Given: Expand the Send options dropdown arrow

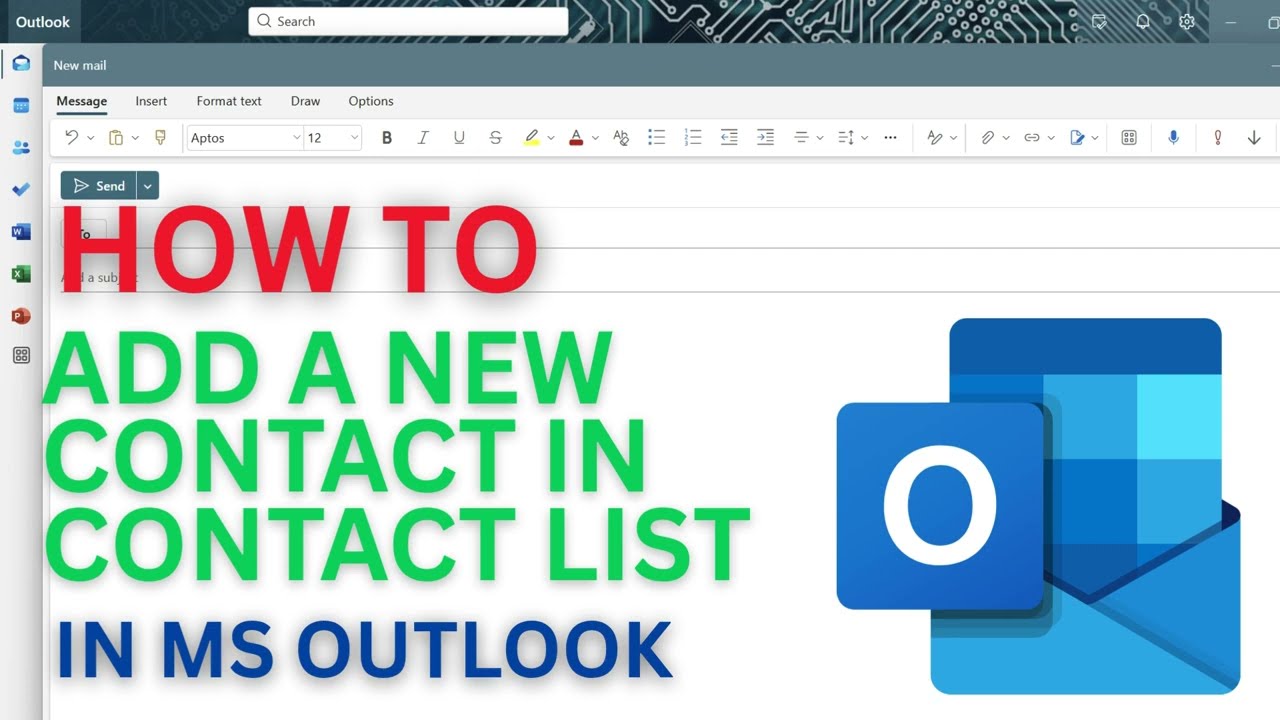Looking at the screenshot, I should (x=148, y=186).
